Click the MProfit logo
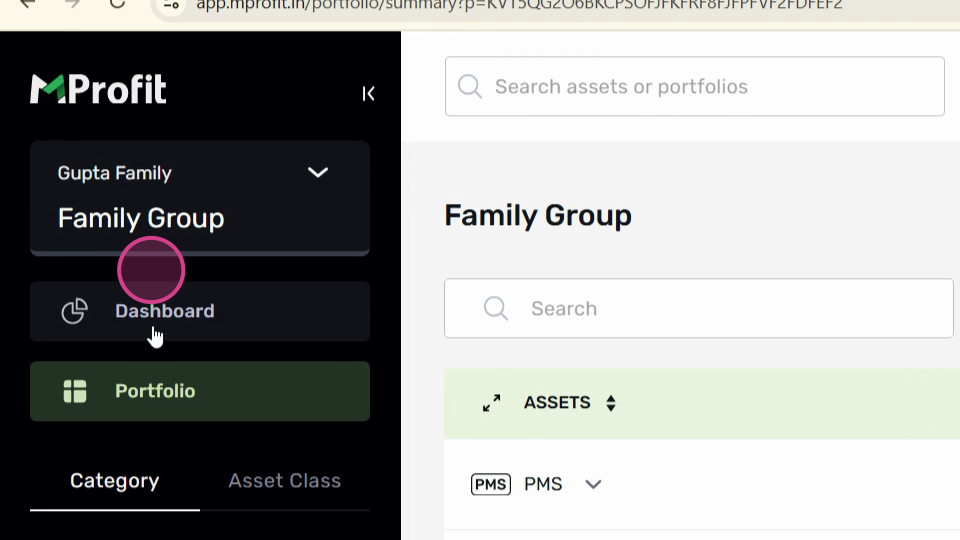Image resolution: width=960 pixels, height=540 pixels. [98, 89]
